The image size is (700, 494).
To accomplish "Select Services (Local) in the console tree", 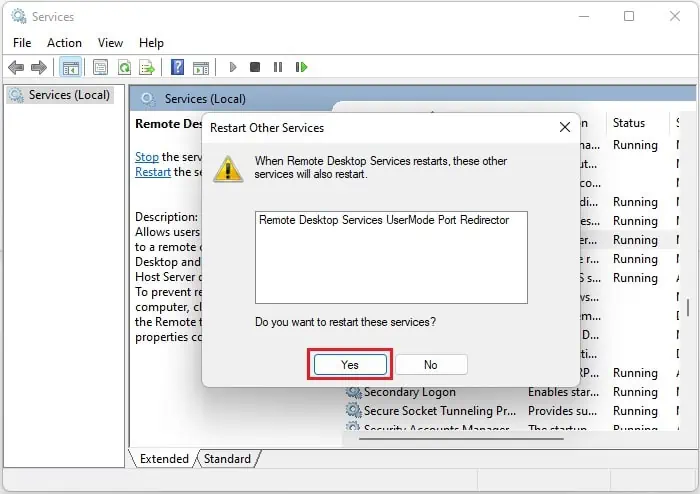I will (x=60, y=95).
